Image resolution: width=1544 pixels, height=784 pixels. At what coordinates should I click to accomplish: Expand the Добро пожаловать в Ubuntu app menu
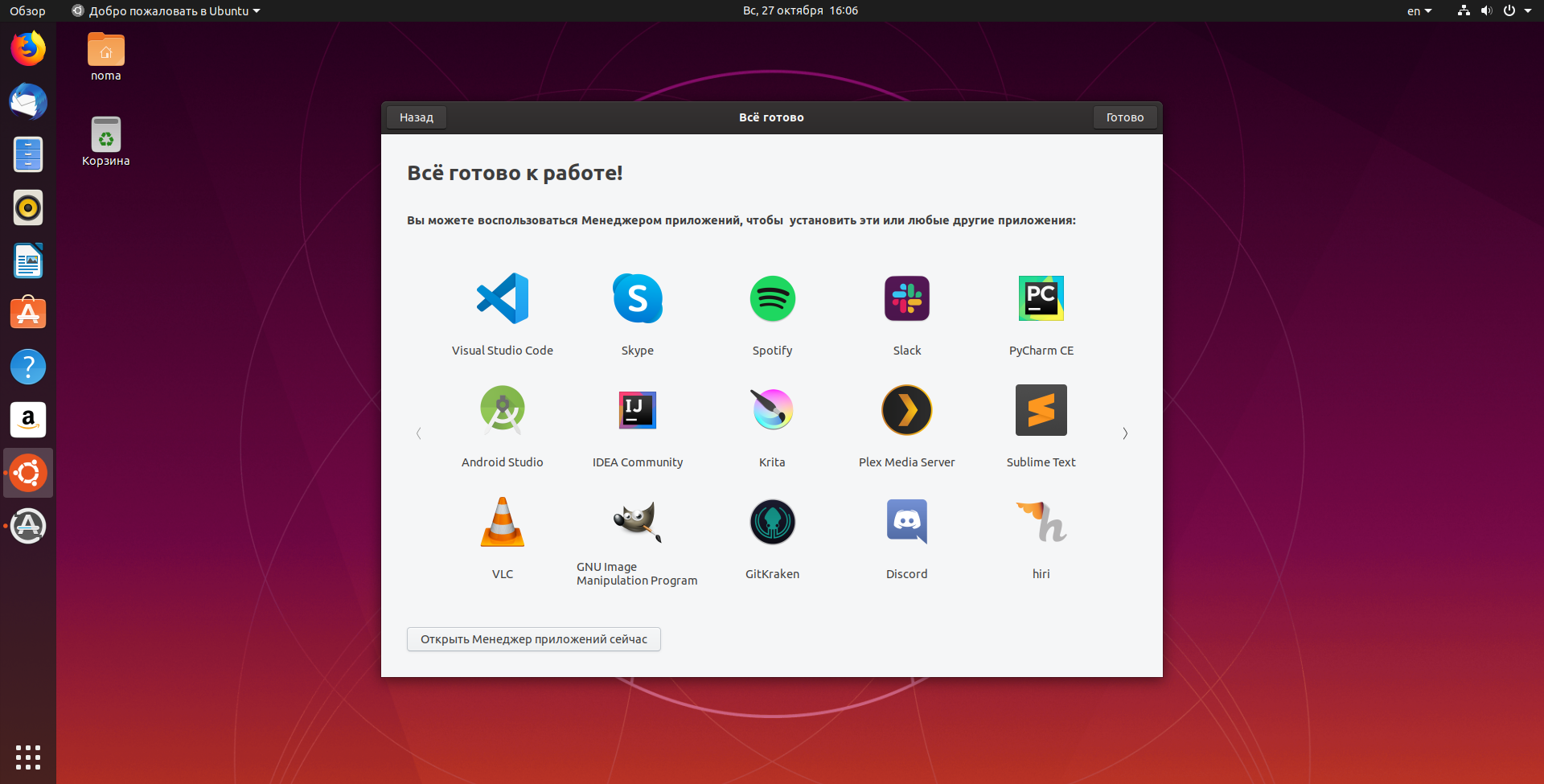(x=166, y=11)
